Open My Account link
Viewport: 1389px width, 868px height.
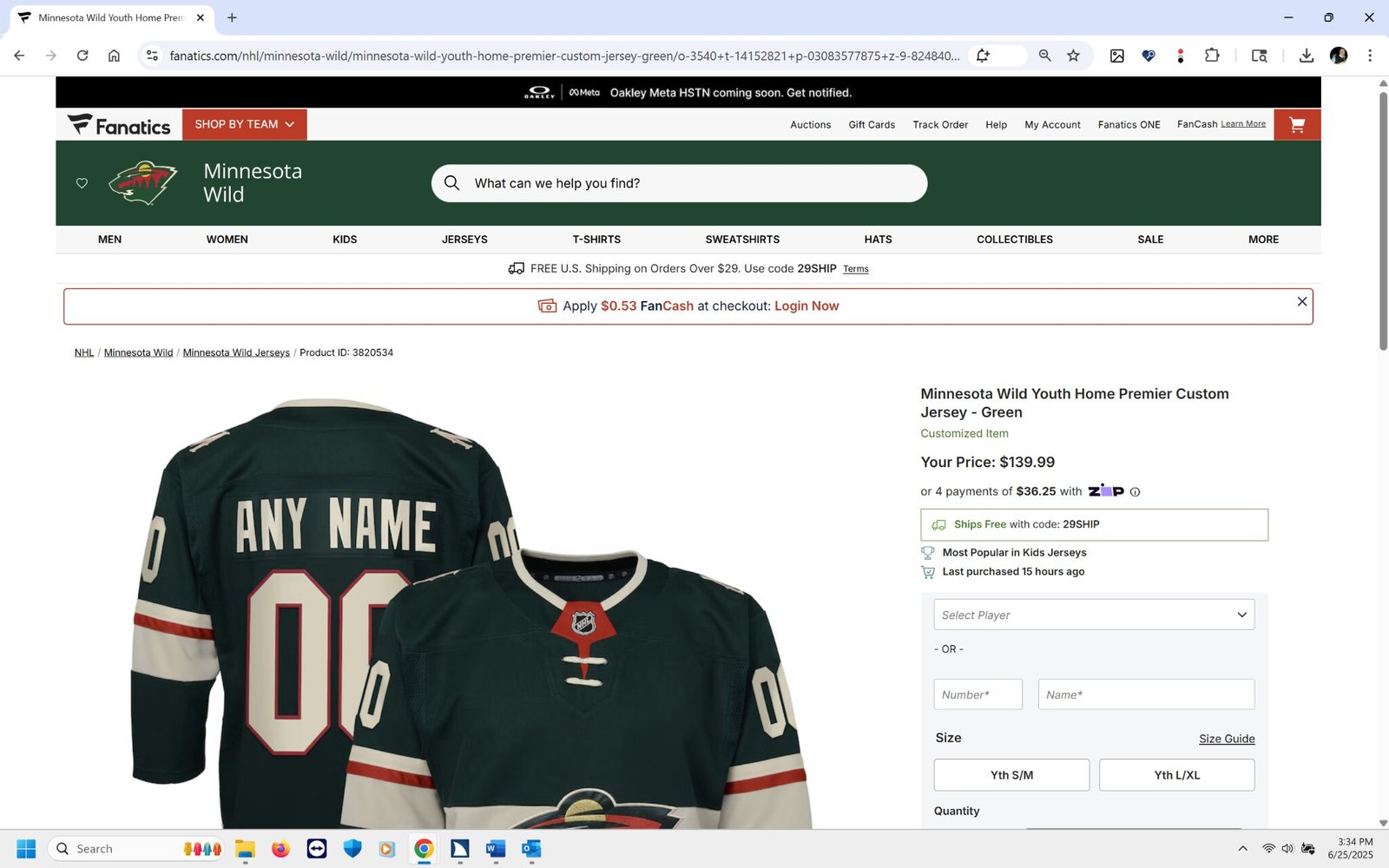1052,125
